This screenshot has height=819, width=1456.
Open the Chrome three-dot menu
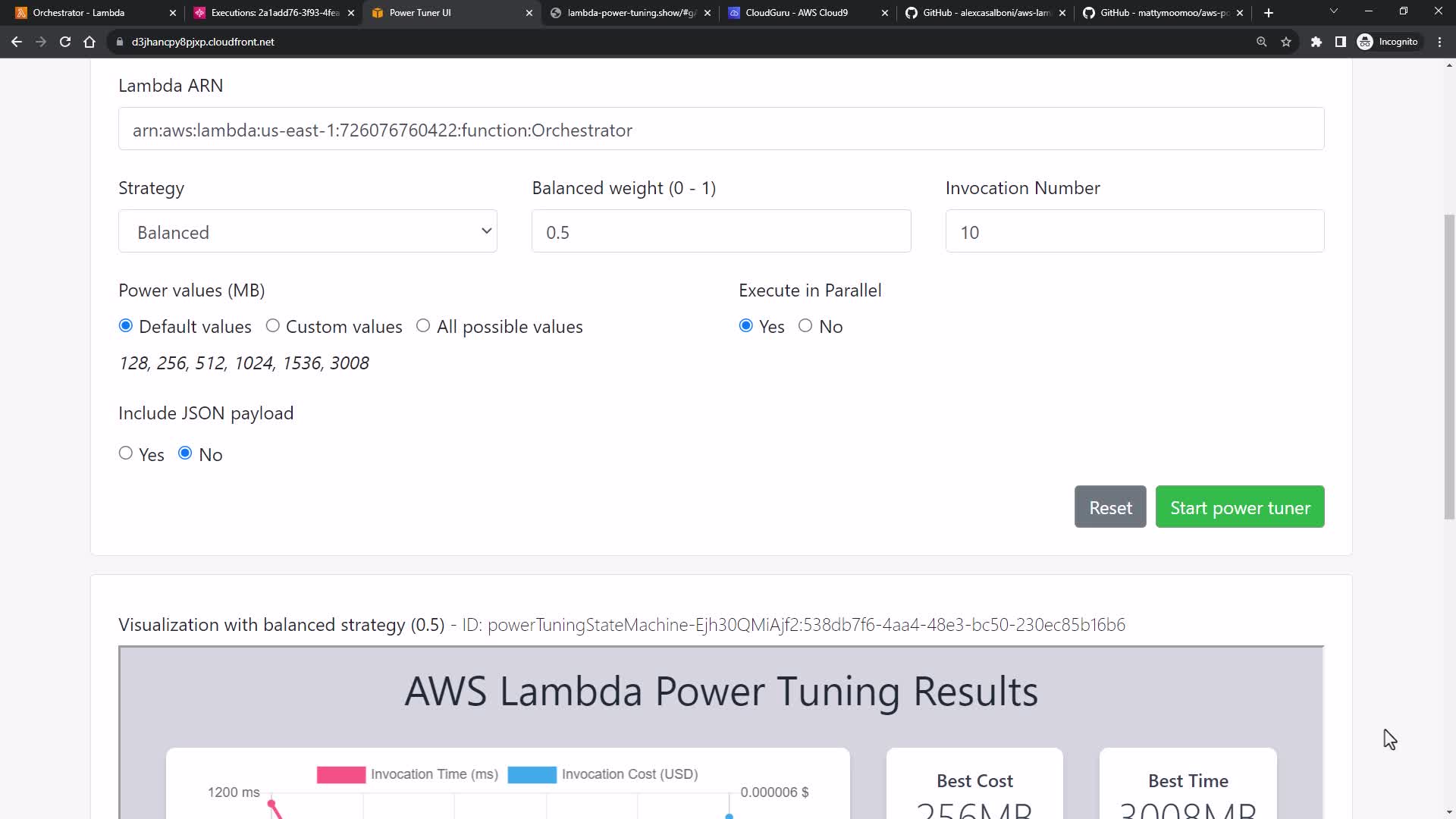[1440, 42]
